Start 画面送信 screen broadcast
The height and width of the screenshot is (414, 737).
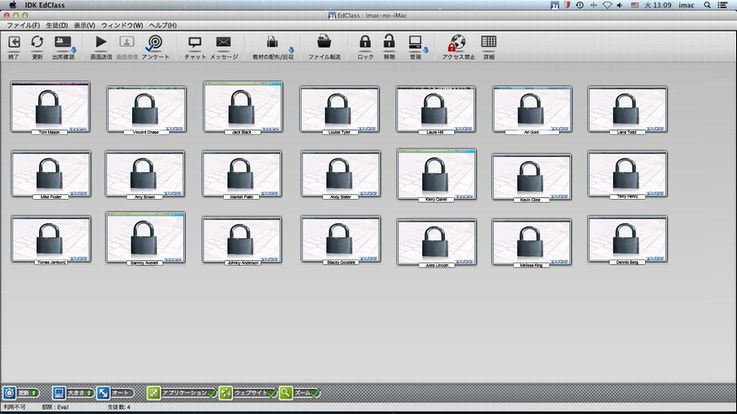(100, 44)
